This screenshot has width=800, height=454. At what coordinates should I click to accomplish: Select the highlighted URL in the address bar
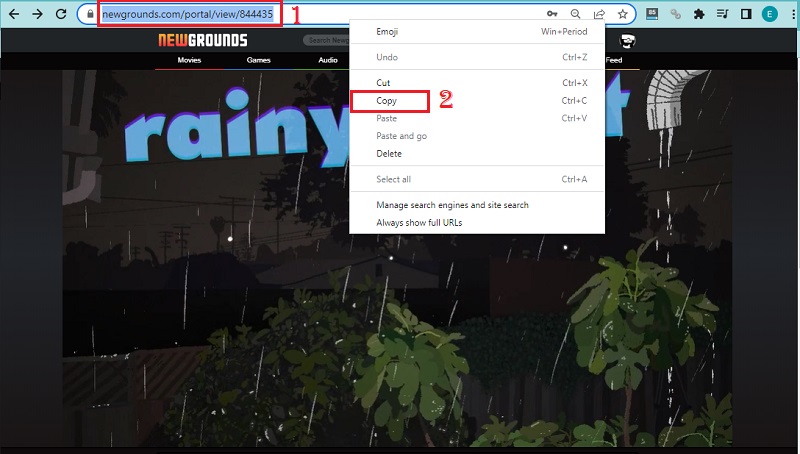pyautogui.click(x=187, y=14)
